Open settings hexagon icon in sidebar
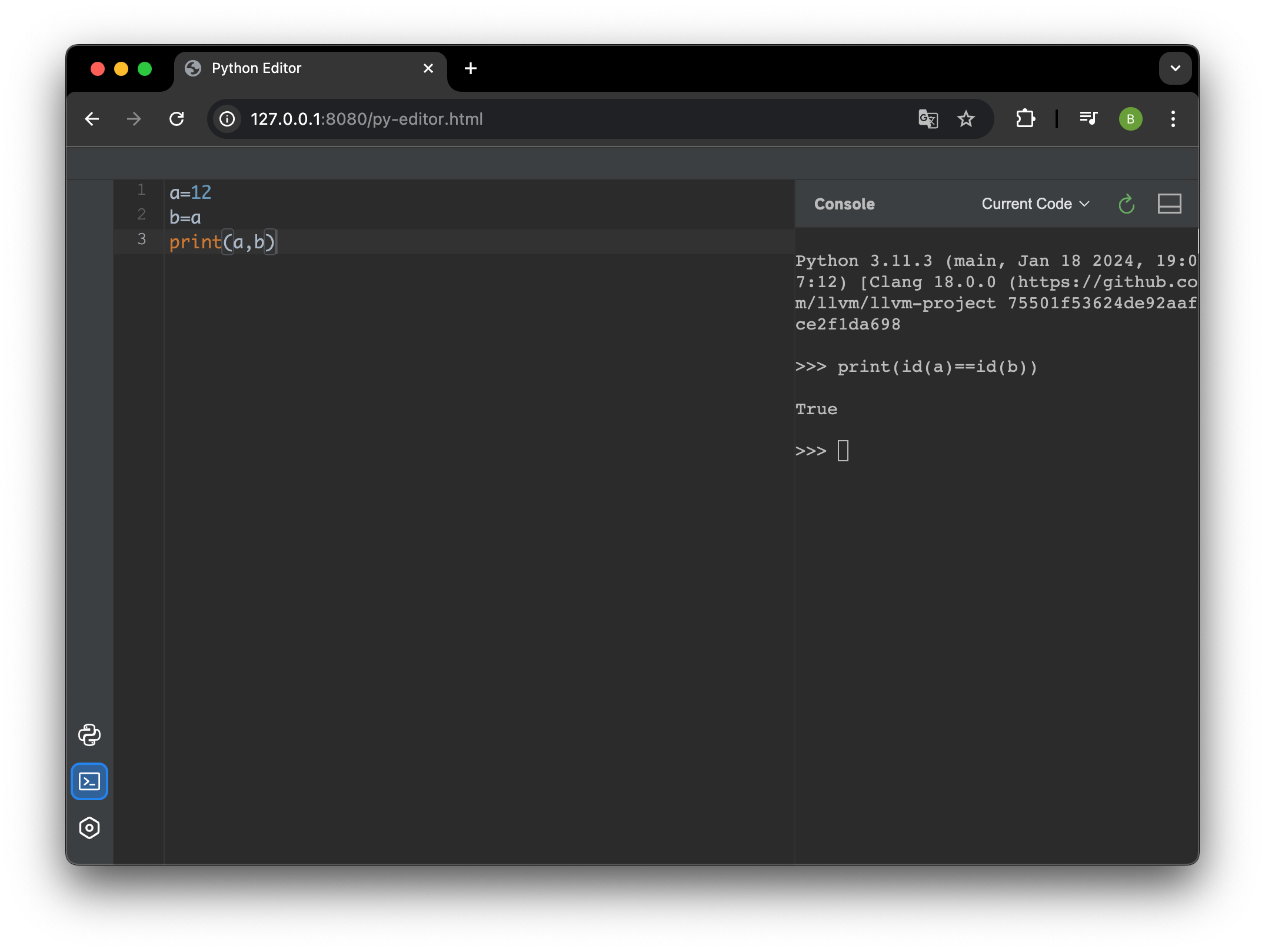1265x952 pixels. (89, 828)
